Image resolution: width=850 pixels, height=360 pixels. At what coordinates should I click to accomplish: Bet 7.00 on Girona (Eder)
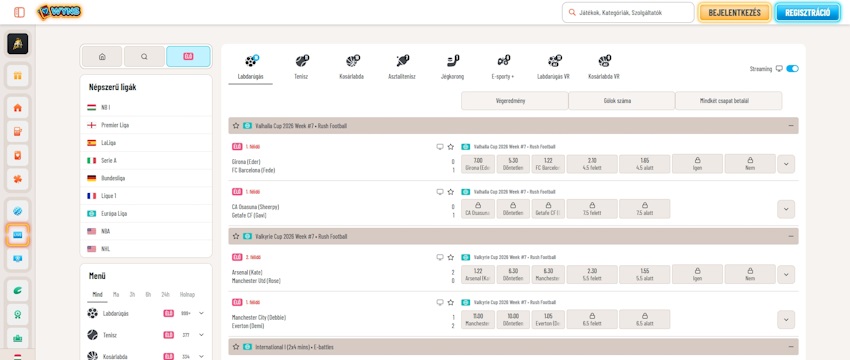click(478, 164)
